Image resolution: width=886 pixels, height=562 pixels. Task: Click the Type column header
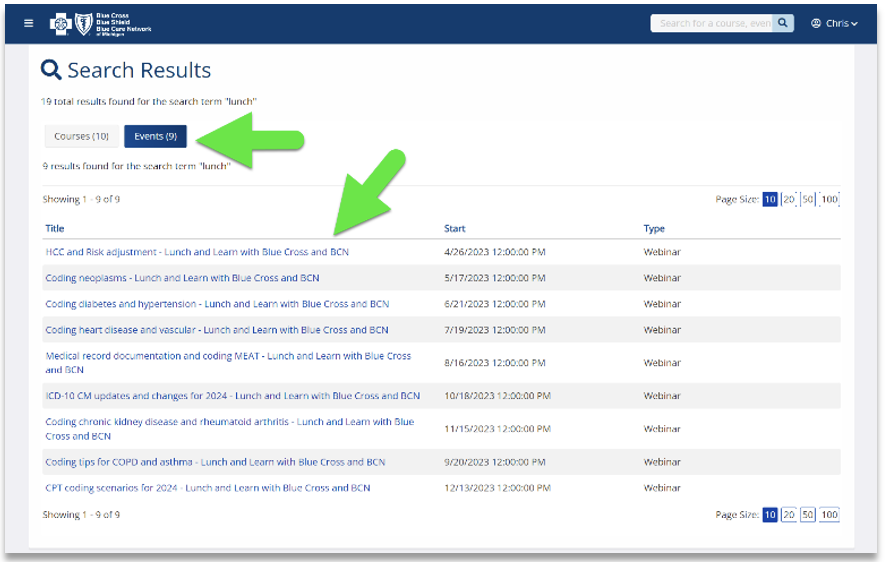tap(654, 228)
